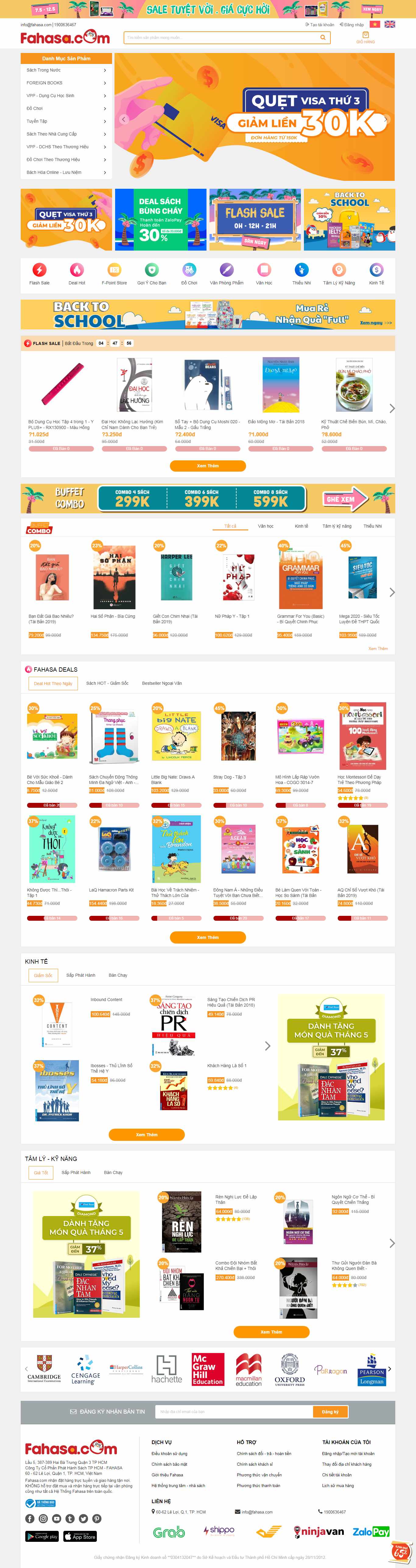Open the shopping cart icon

click(x=365, y=35)
